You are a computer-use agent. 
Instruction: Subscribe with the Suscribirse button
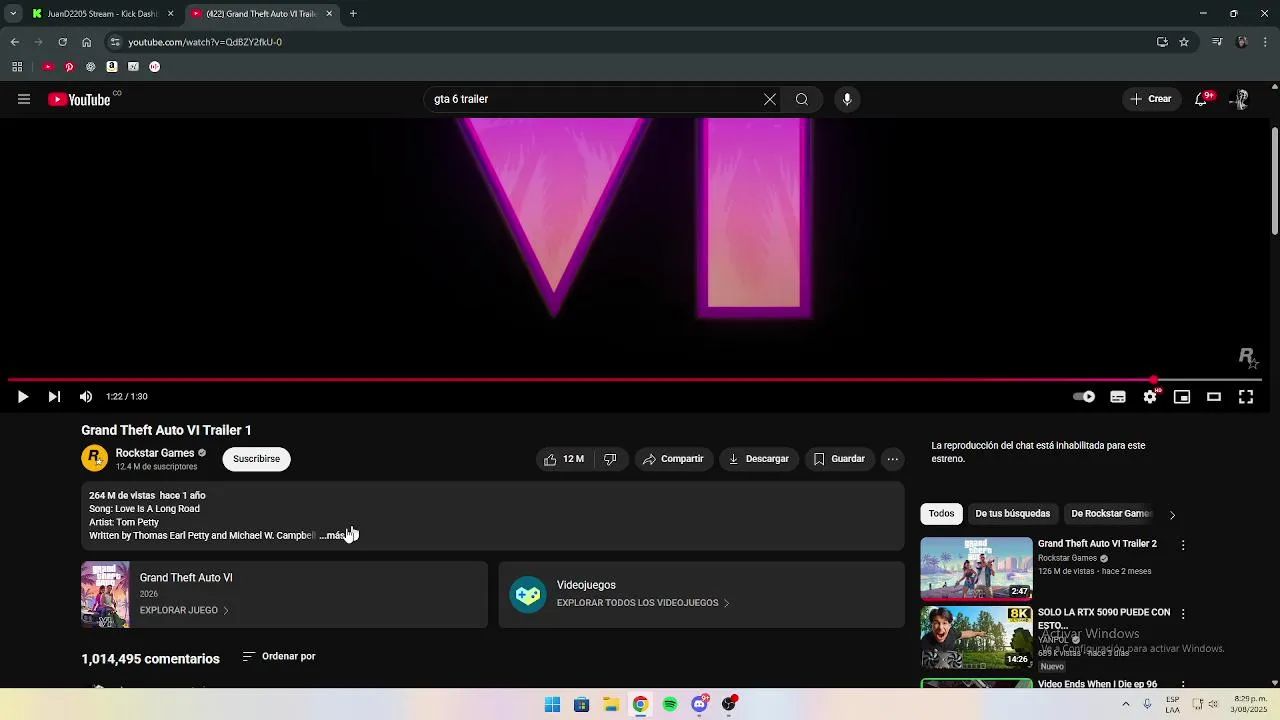point(256,459)
